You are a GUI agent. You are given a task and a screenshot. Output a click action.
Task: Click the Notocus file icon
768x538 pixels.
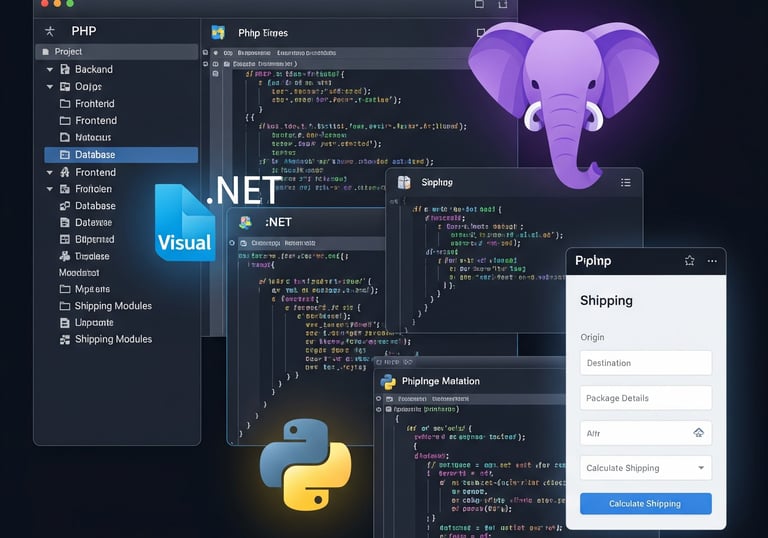coord(65,137)
